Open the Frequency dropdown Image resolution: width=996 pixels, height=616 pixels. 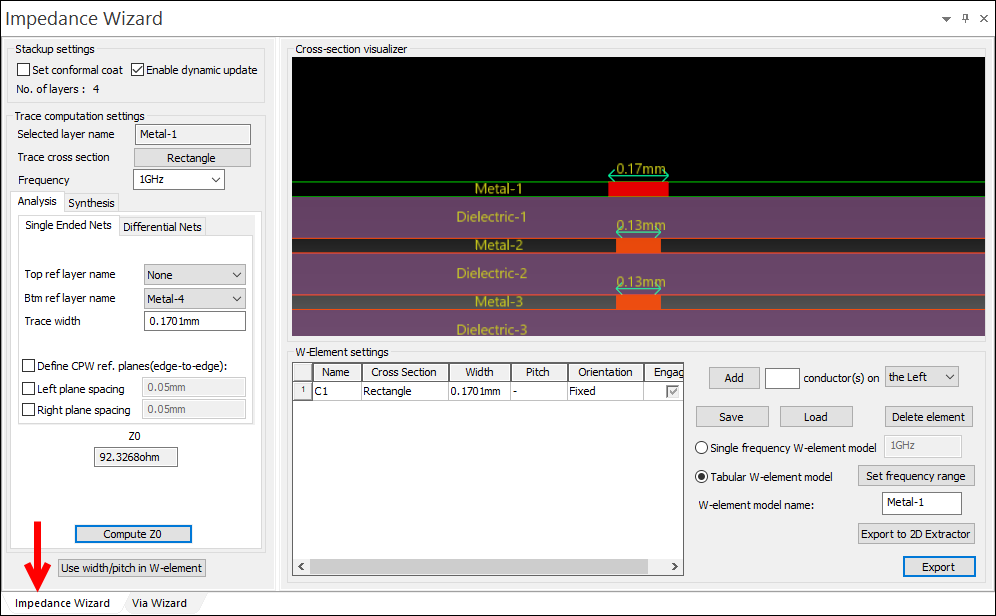point(218,179)
